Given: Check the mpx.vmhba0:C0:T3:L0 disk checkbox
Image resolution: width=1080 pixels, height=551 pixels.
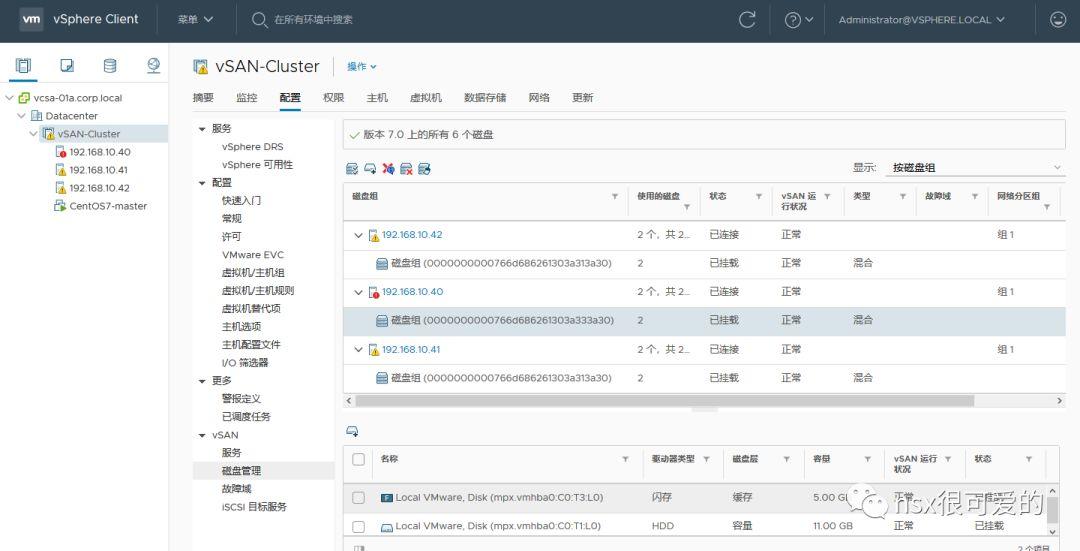Looking at the screenshot, I should point(358,497).
